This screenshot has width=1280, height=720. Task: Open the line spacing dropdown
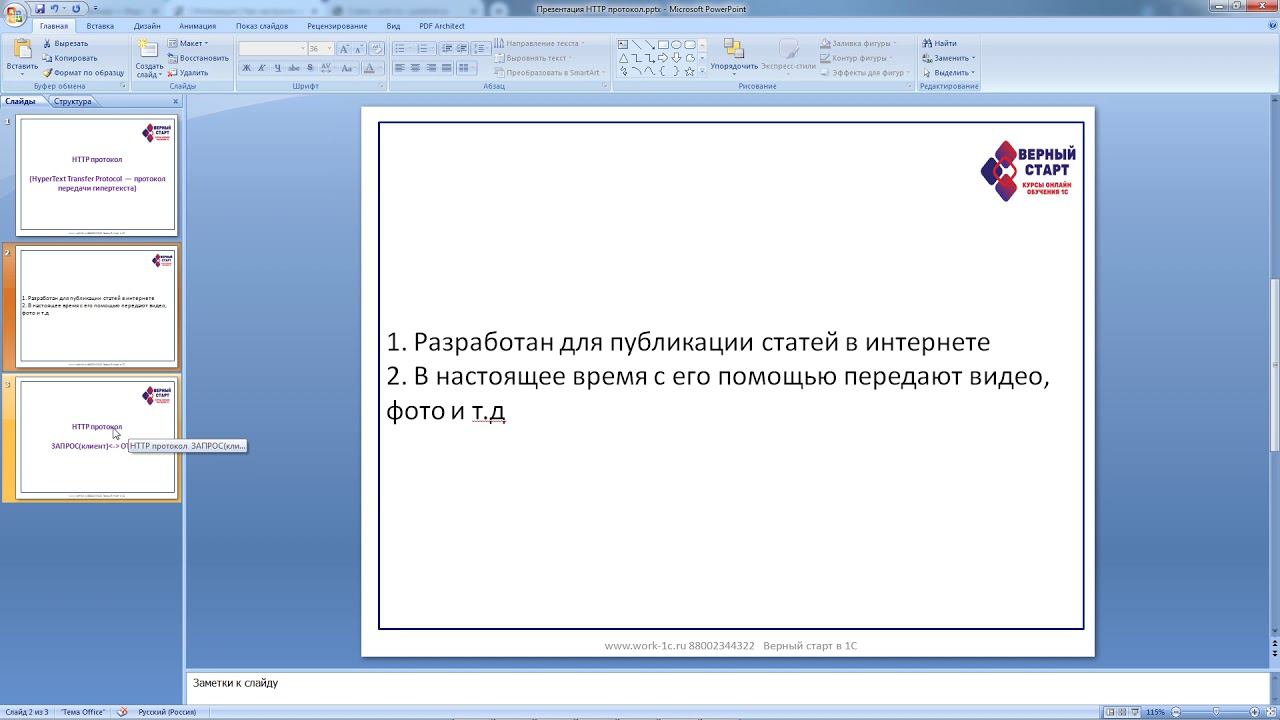481,48
